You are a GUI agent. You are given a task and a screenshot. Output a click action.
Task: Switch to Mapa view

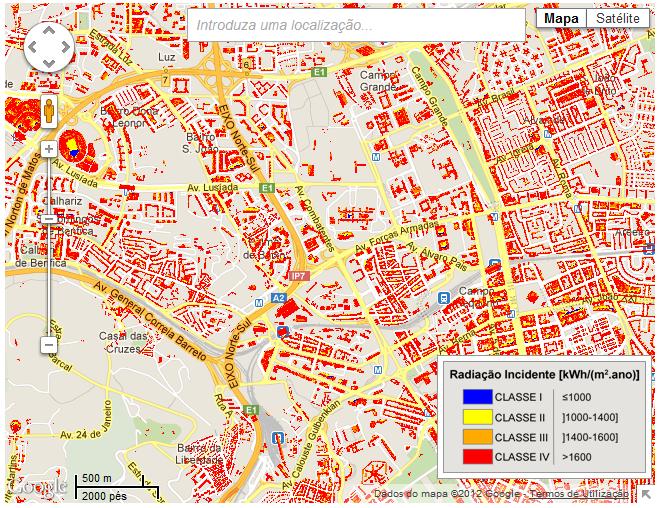(x=561, y=19)
